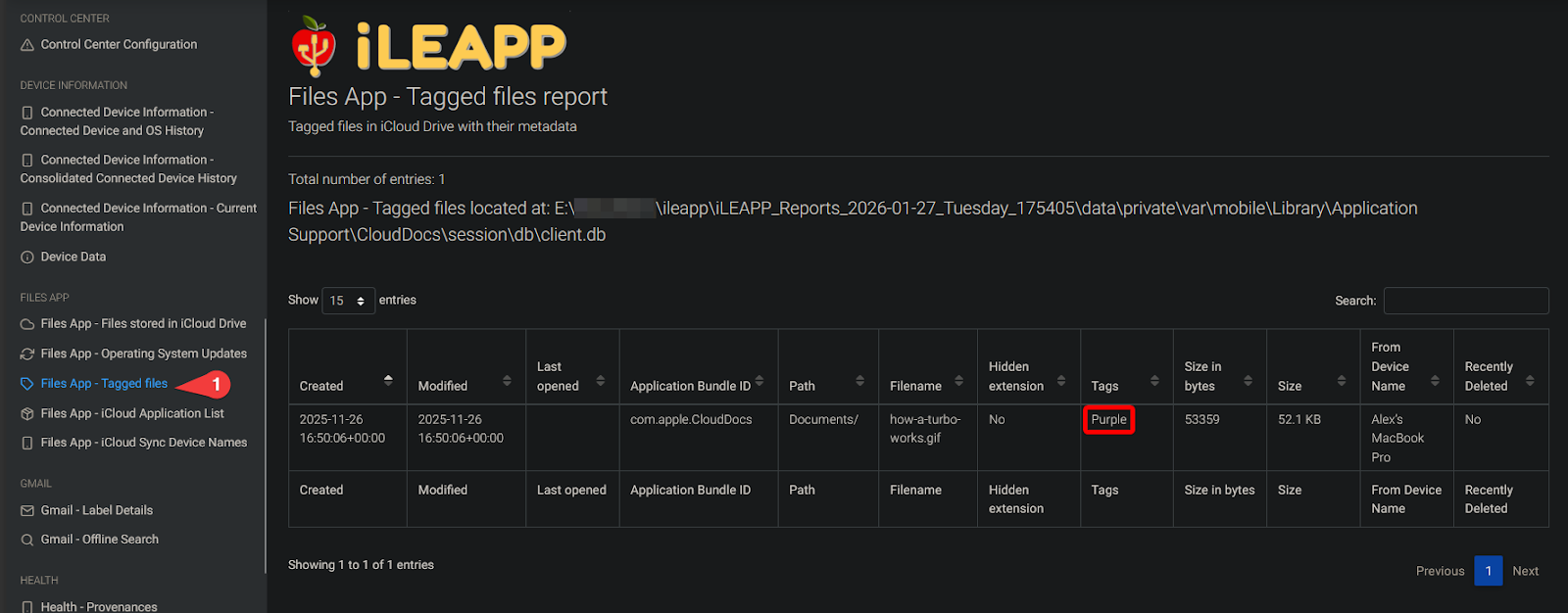The height and width of the screenshot is (613, 1568).
Task: Click the footer Filename column label
Action: point(915,491)
